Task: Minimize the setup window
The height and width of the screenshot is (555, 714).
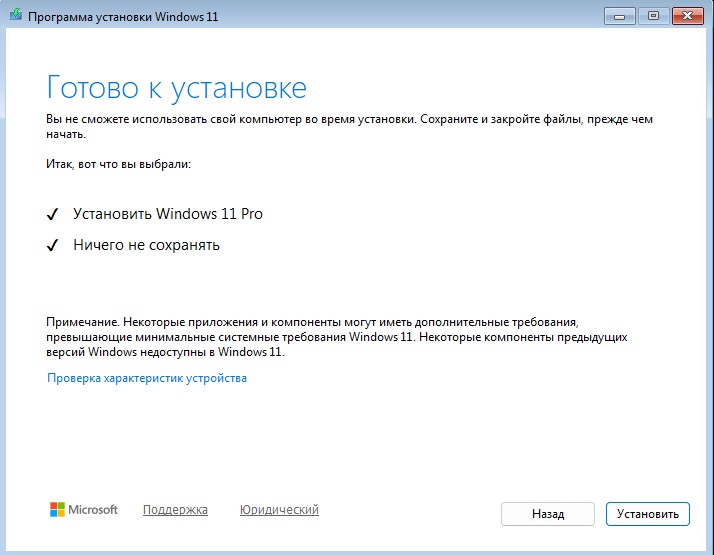Action: (619, 16)
